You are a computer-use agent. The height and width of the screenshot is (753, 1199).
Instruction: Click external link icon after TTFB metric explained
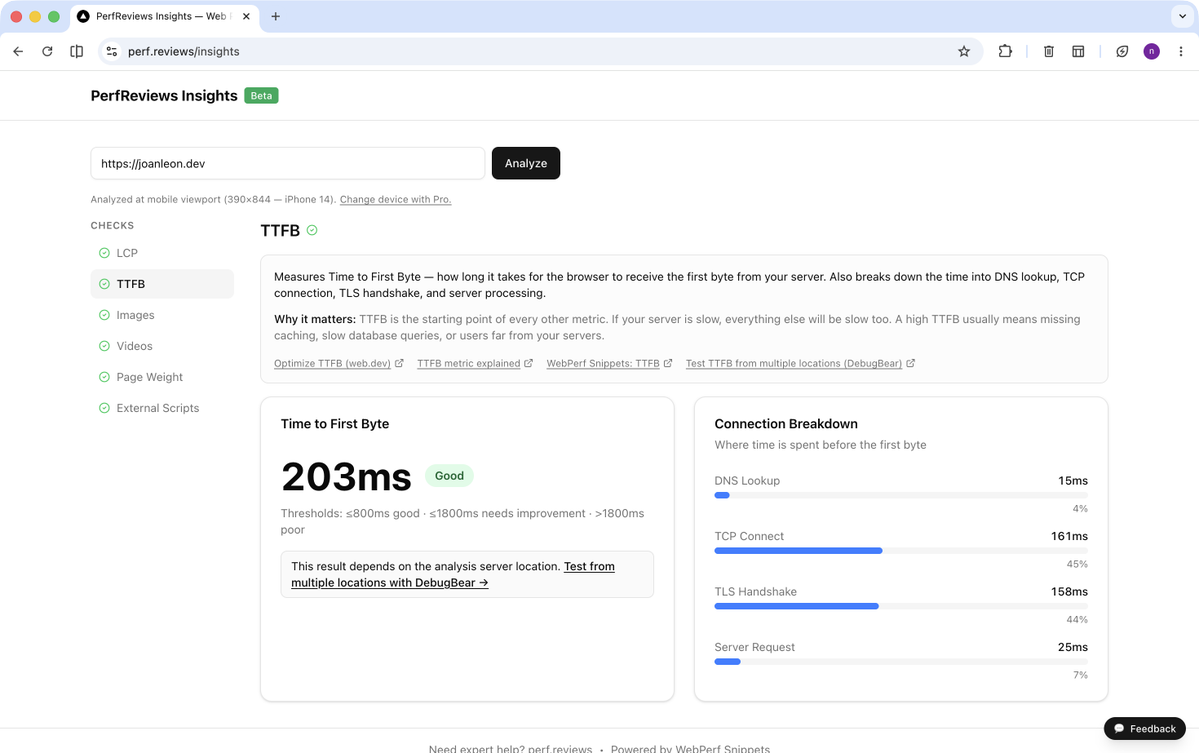coord(528,363)
